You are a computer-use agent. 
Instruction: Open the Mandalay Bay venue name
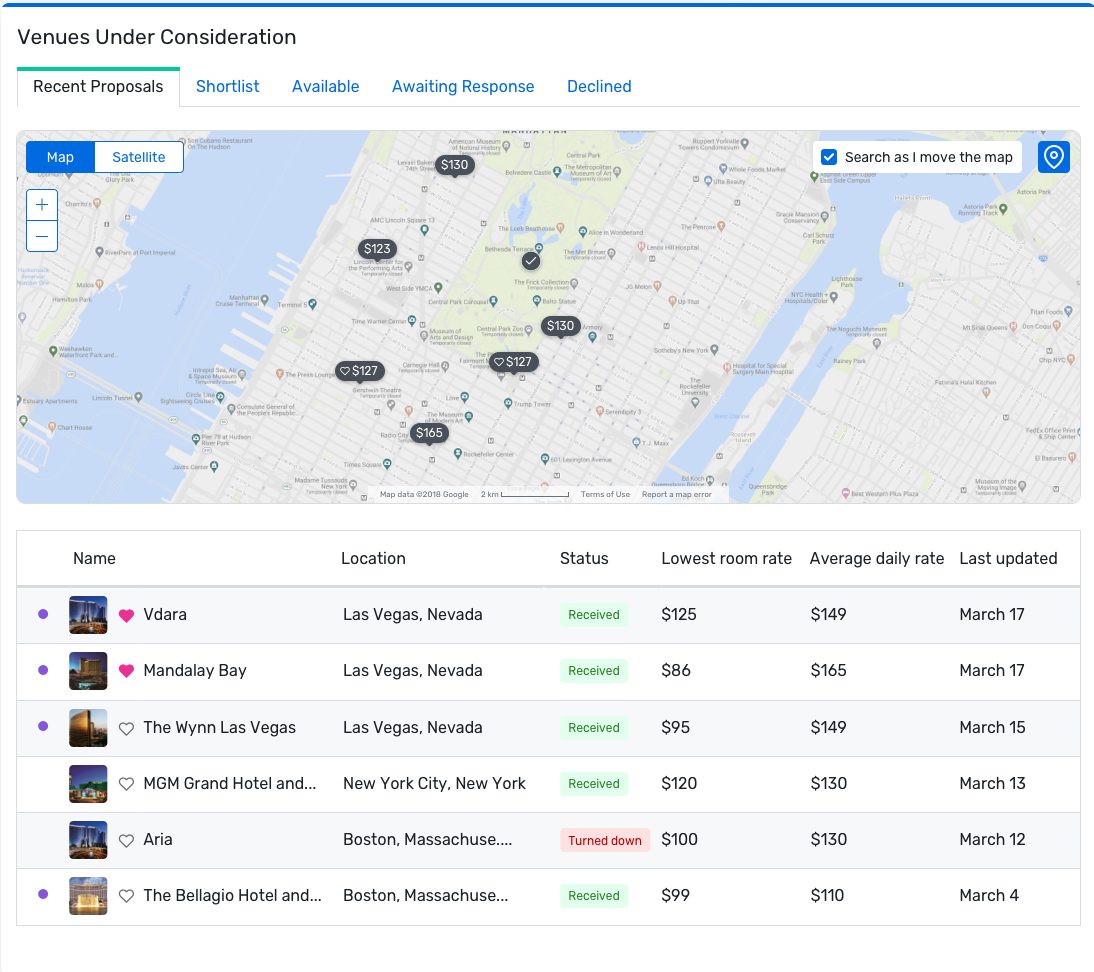[195, 671]
